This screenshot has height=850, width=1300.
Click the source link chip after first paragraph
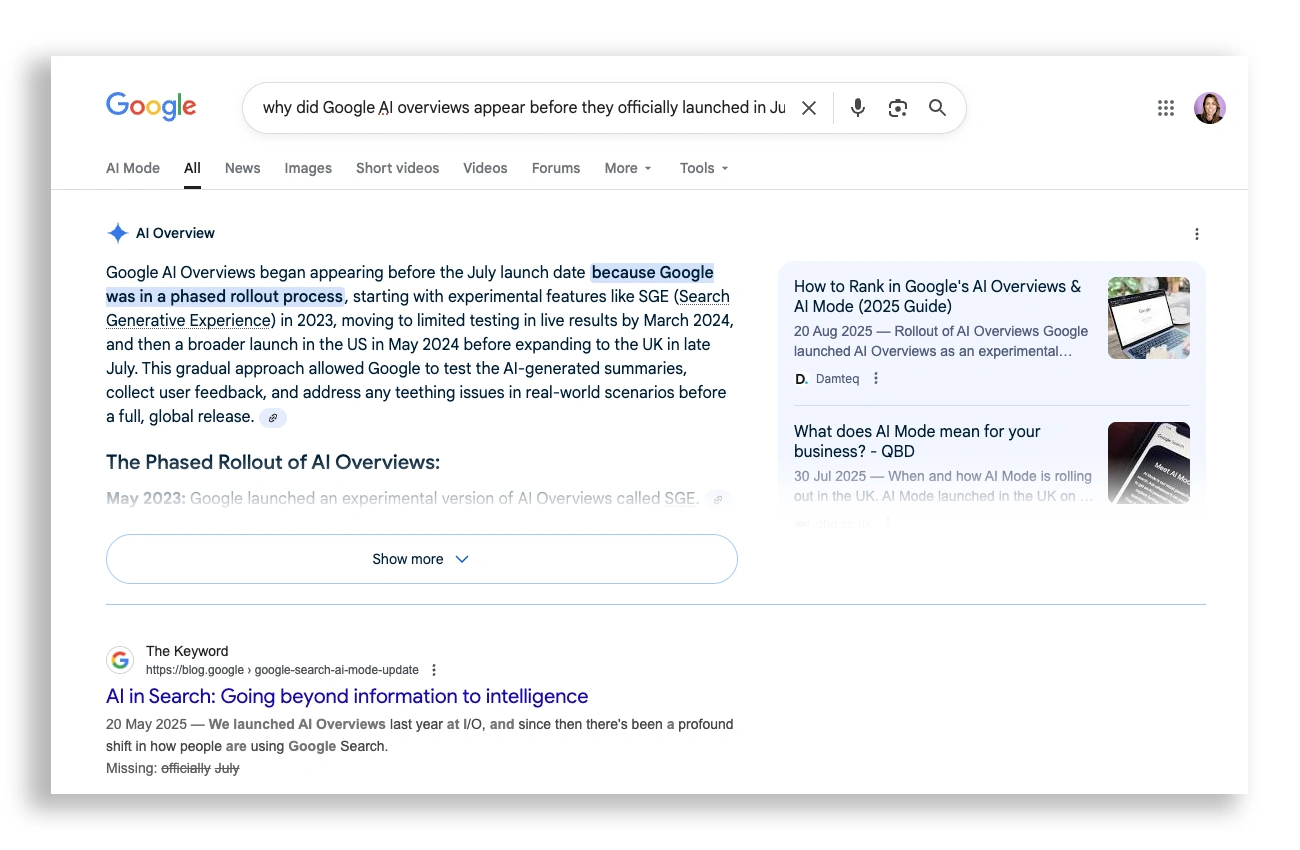[273, 418]
